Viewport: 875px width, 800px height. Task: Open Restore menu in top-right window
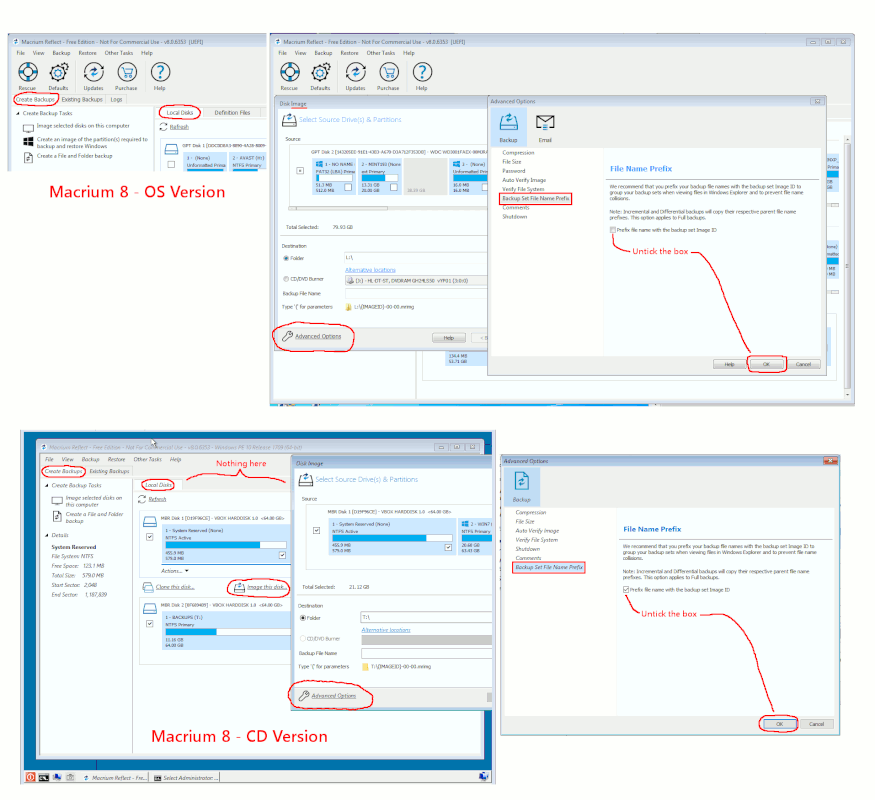point(349,53)
